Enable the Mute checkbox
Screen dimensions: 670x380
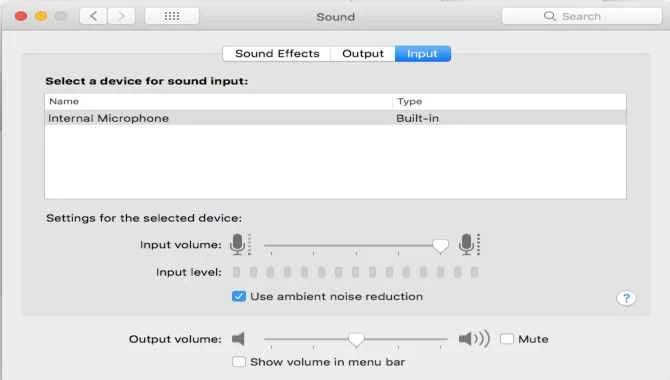point(507,339)
